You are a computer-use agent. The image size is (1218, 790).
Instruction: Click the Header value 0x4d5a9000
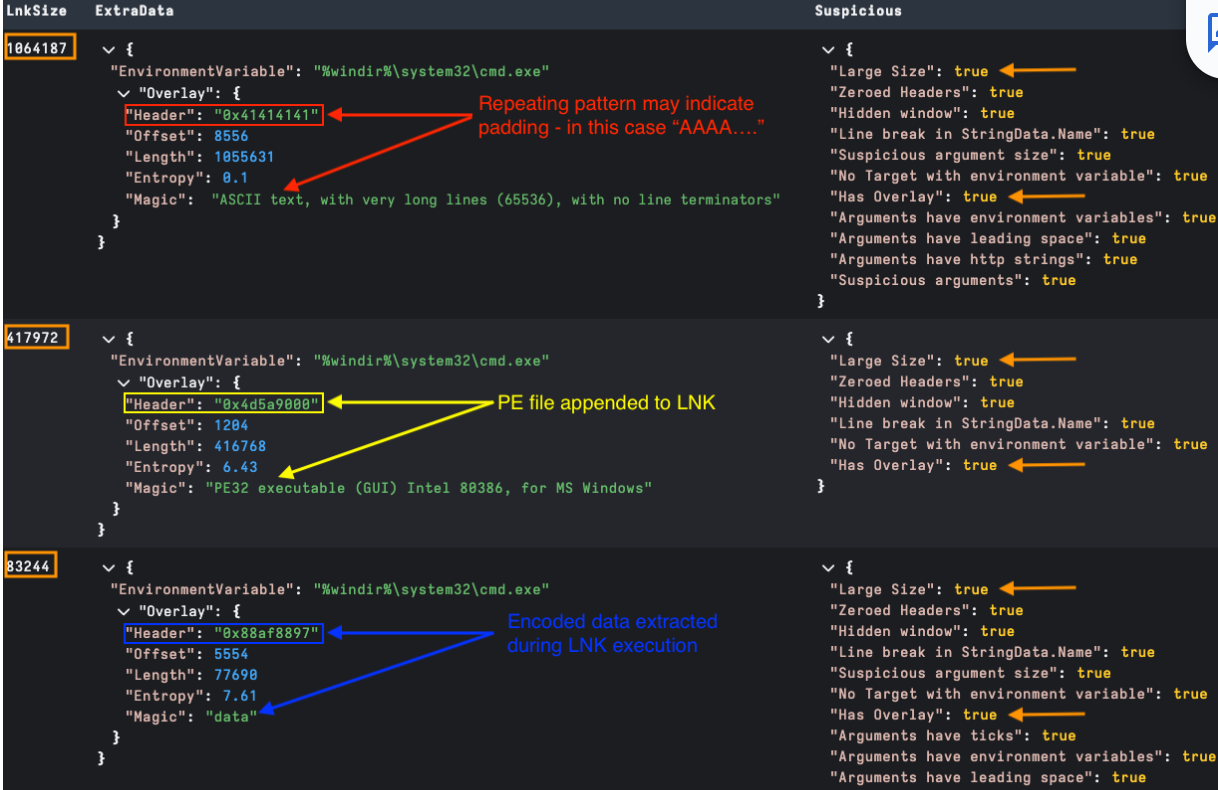coord(267,404)
